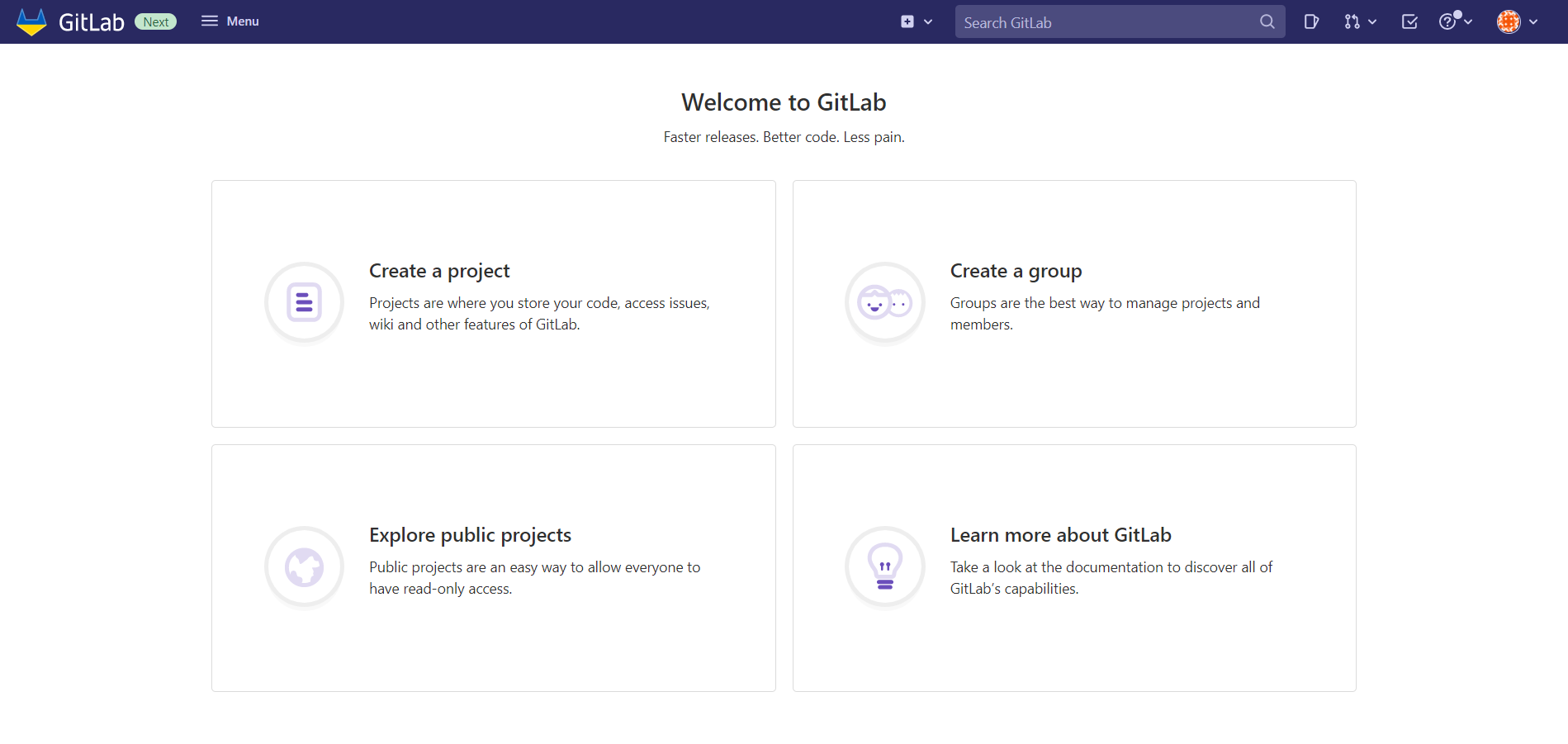The height and width of the screenshot is (744, 1568).
Task: Expand the Help question mark dropdown
Action: [x=1456, y=21]
